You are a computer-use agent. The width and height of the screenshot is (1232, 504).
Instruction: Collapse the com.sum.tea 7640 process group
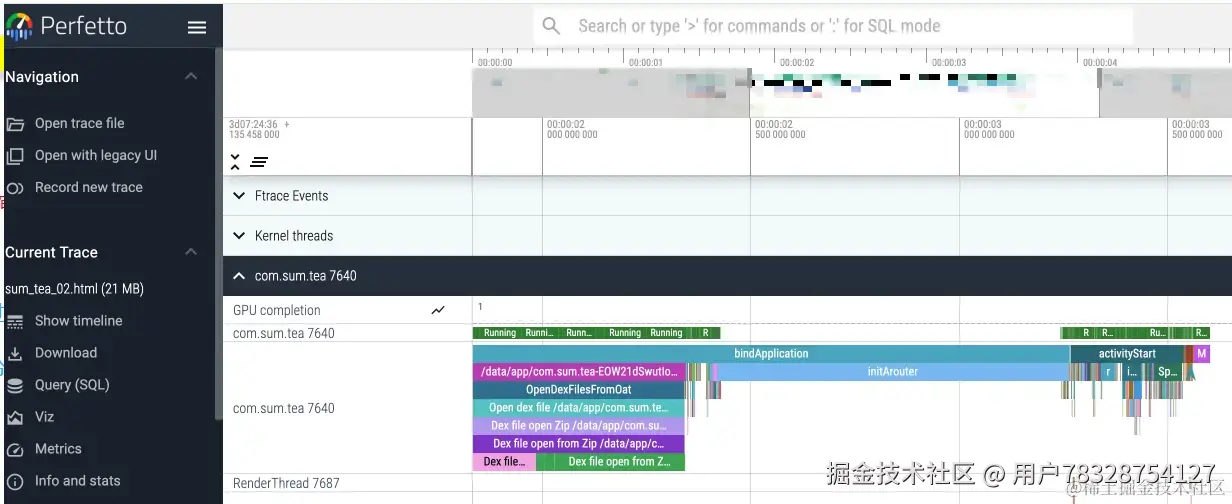[x=239, y=276]
